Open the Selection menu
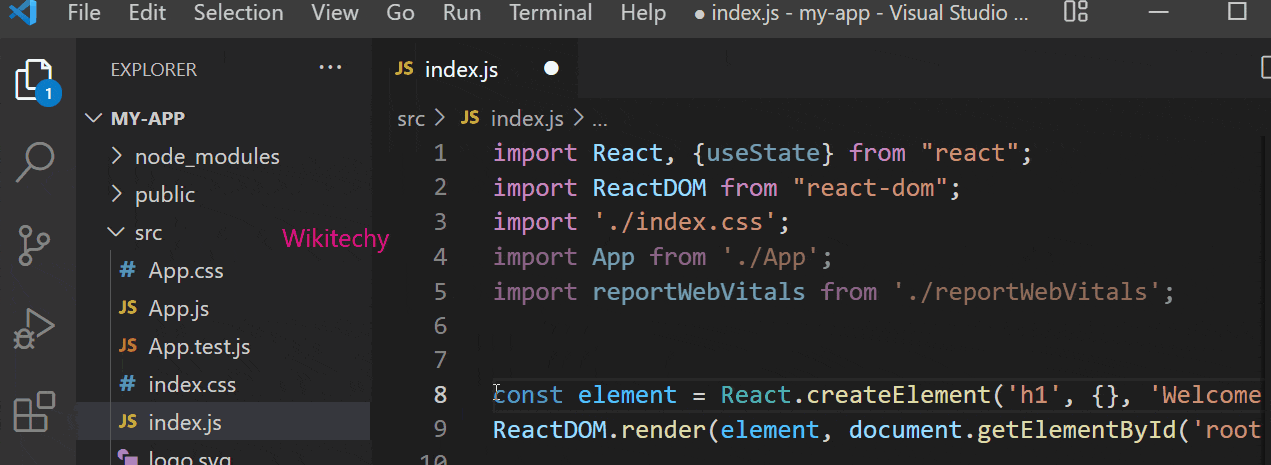 (238, 13)
